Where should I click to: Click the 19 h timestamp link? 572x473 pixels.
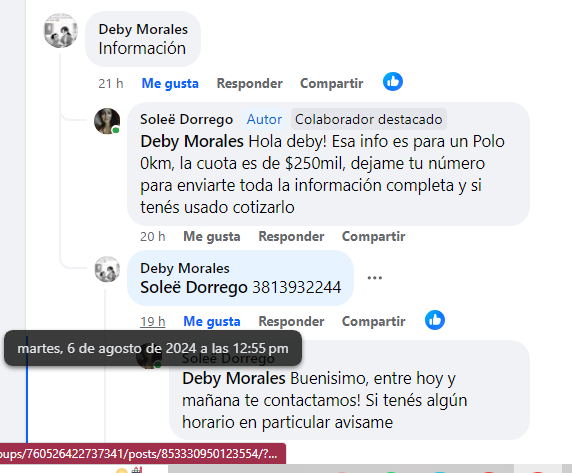[152, 321]
